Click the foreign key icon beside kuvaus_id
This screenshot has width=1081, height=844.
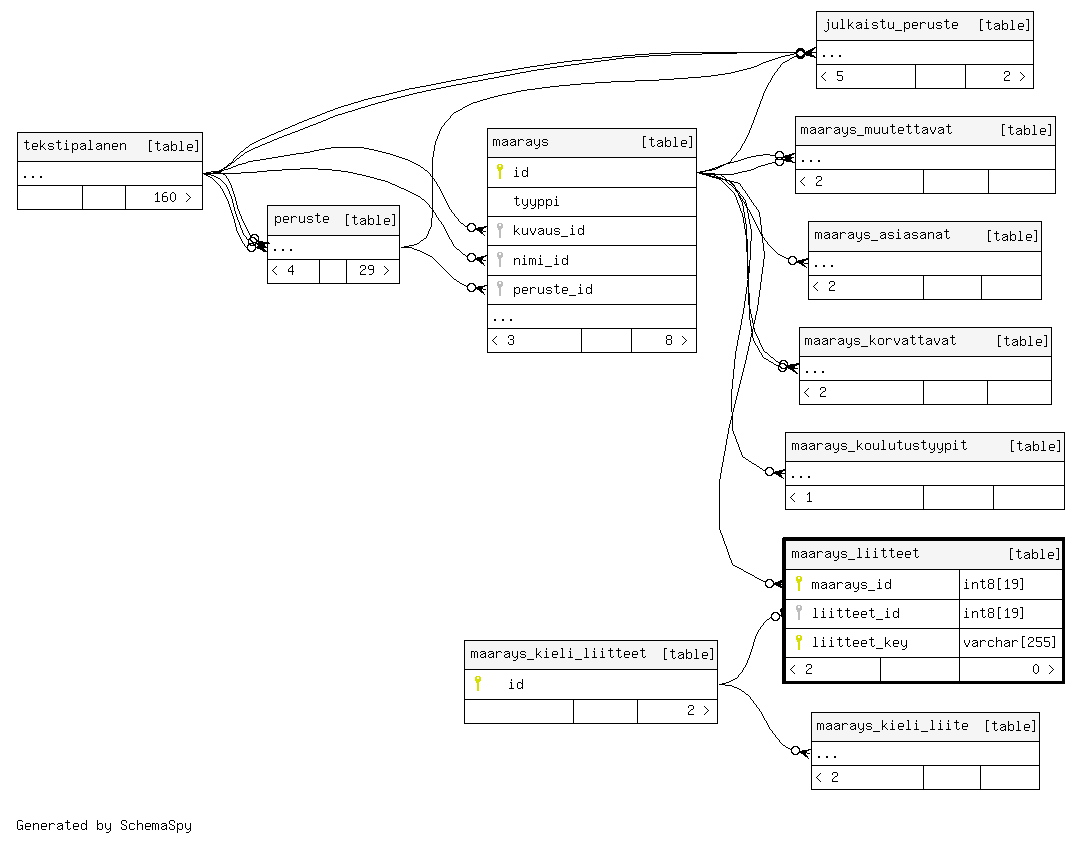(x=500, y=230)
